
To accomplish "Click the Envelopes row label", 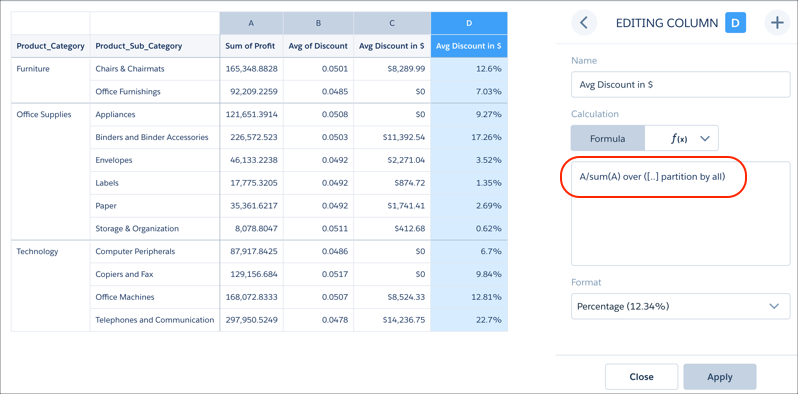I will 114,160.
